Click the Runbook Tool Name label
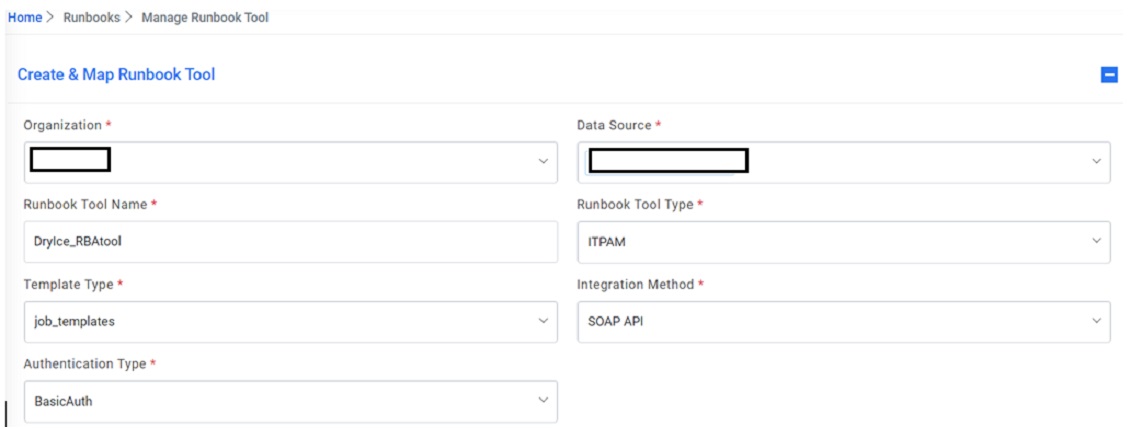This screenshot has height=428, width=1143. tap(86, 205)
